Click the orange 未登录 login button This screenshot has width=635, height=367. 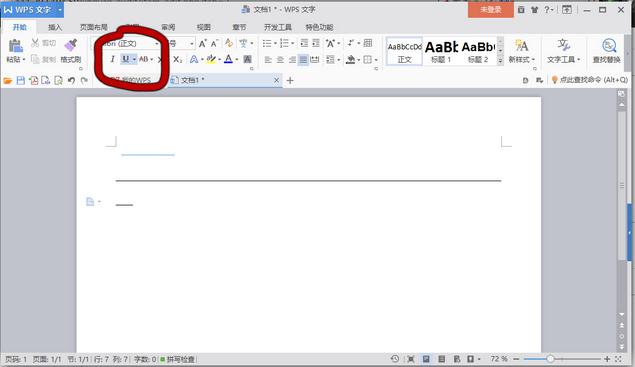tap(490, 9)
